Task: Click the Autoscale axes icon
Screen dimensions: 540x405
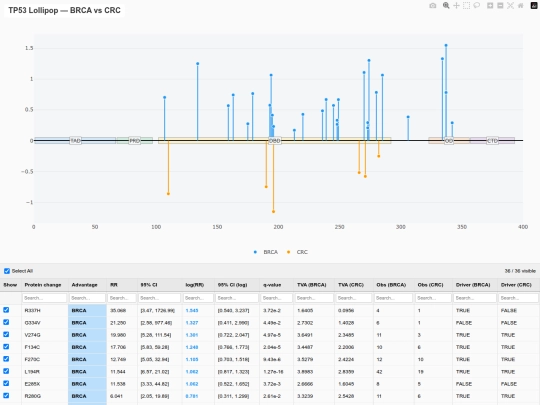Action: coord(510,6)
